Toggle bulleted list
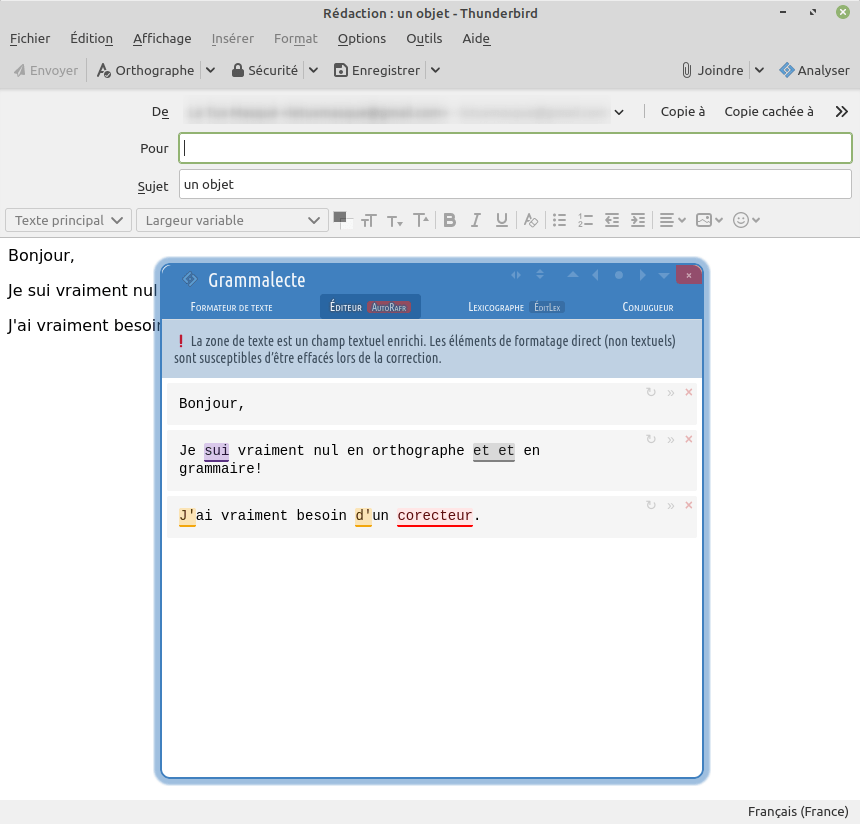 559,221
